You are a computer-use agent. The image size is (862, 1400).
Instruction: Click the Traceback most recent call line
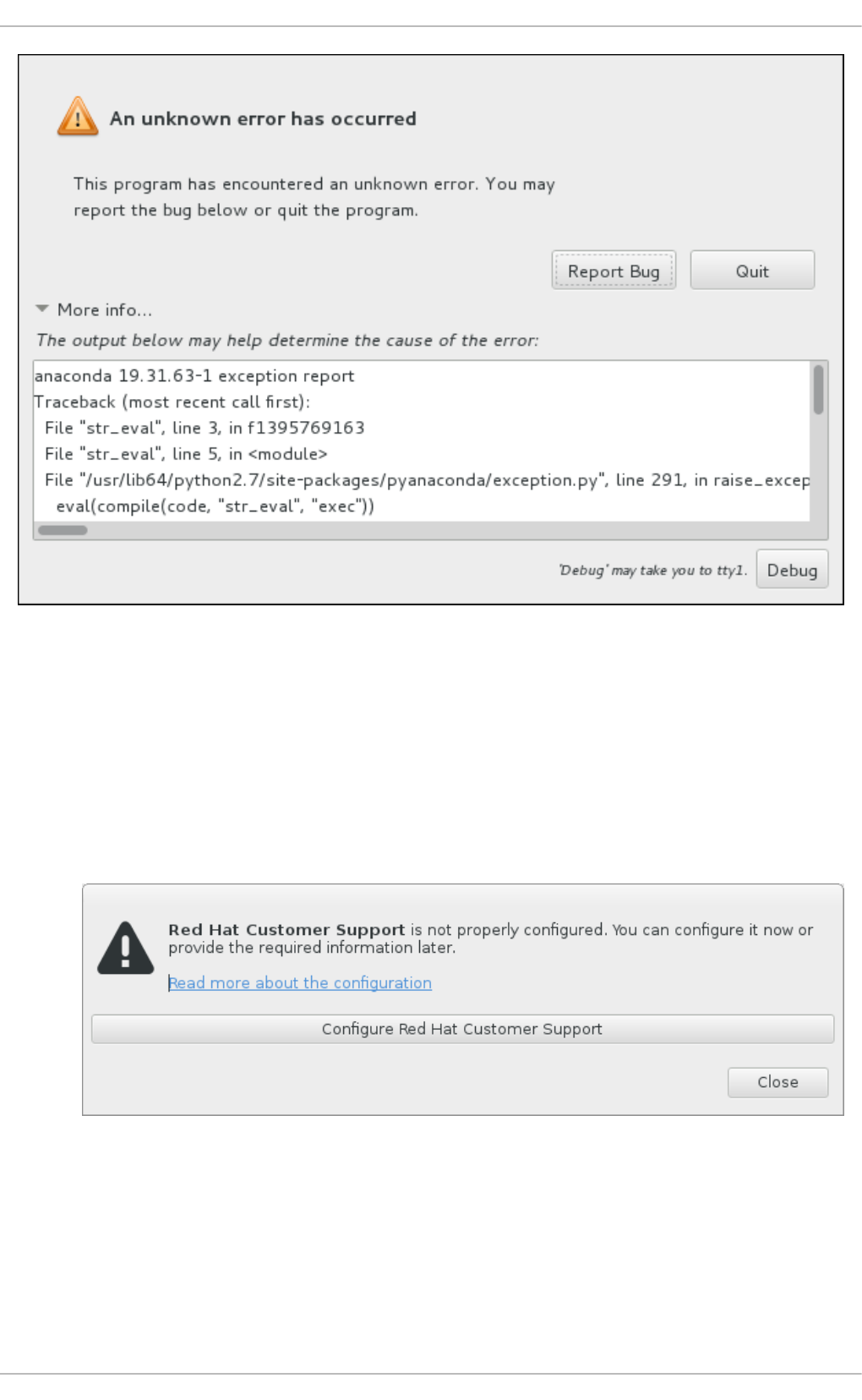(x=172, y=402)
